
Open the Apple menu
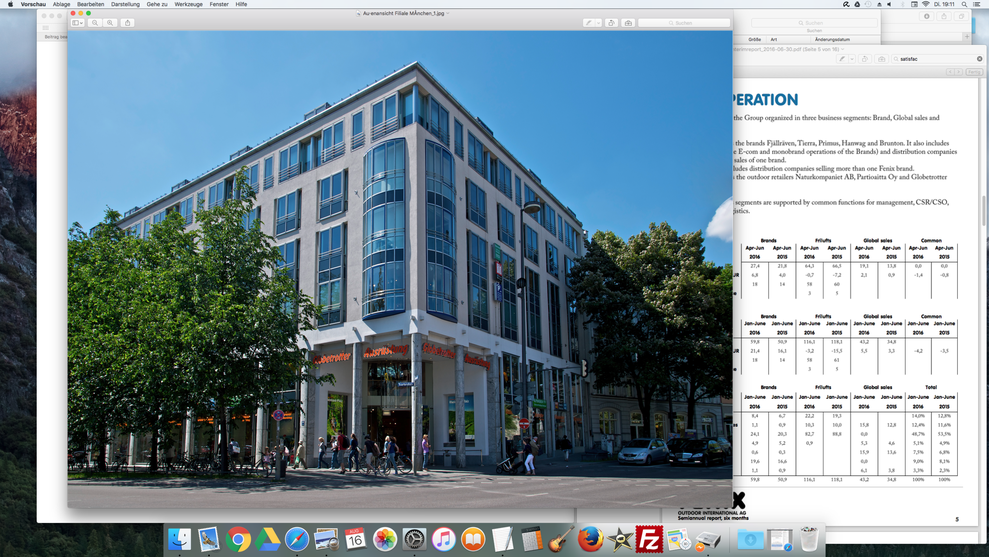point(9,4)
